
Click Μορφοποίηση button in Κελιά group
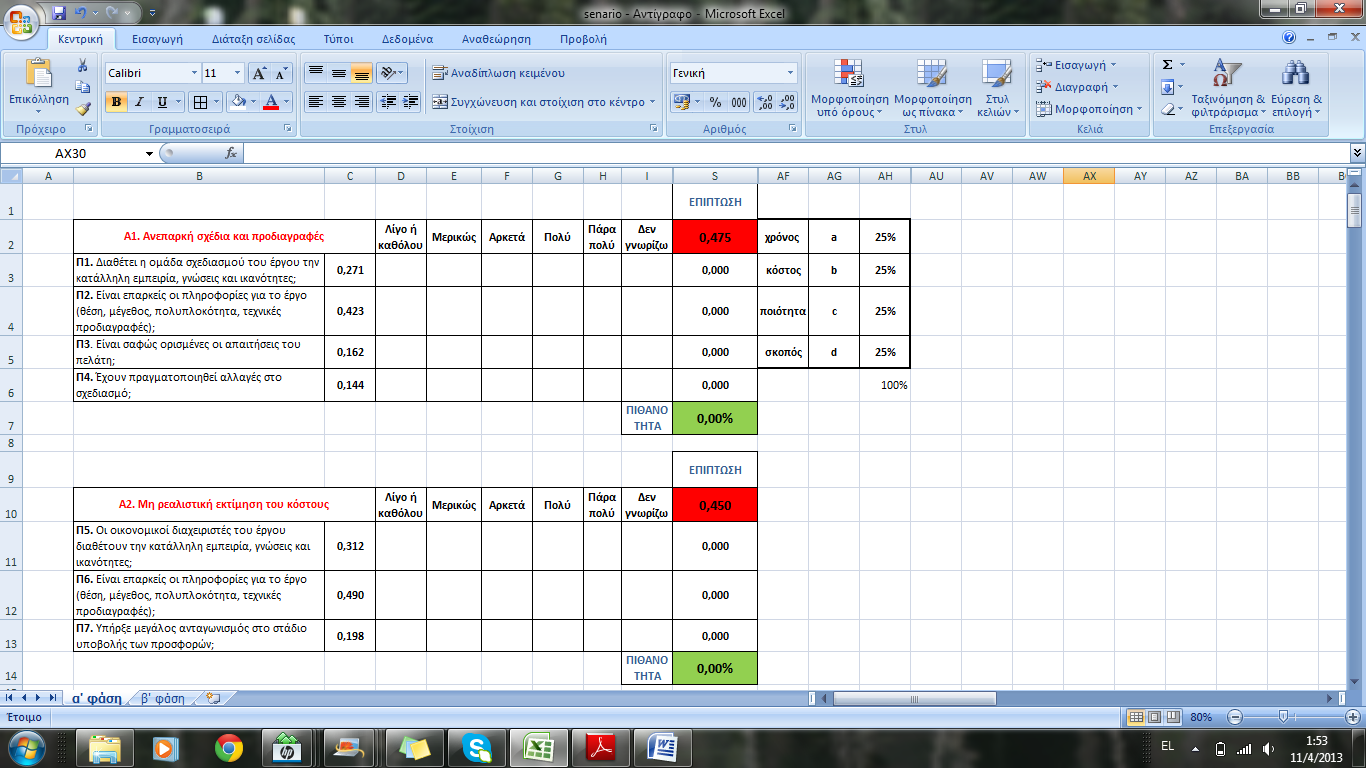(x=1087, y=109)
